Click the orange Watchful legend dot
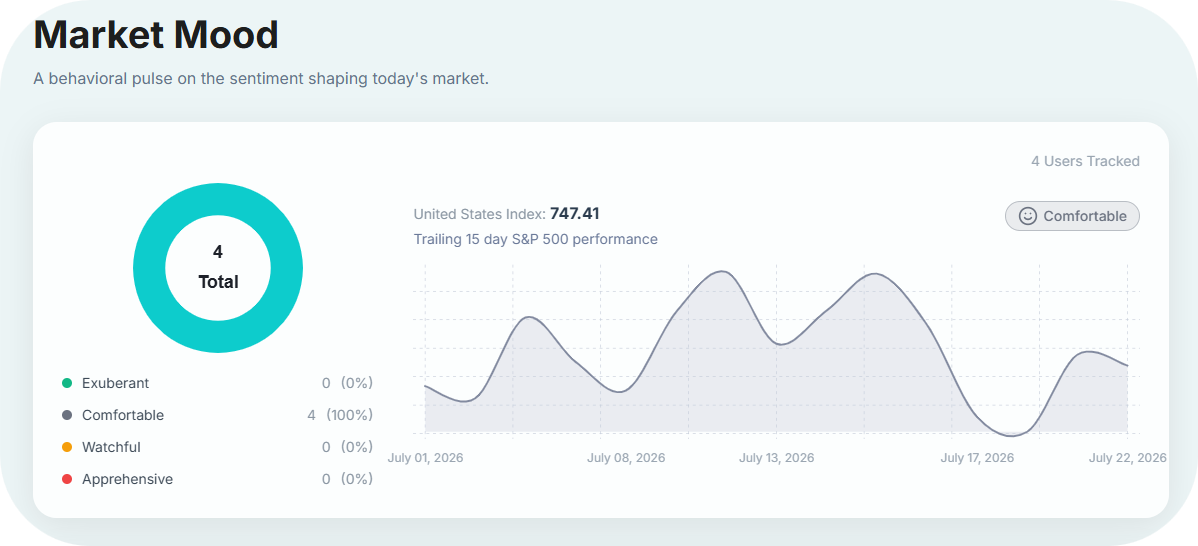1198x546 pixels. pyautogui.click(x=66, y=447)
